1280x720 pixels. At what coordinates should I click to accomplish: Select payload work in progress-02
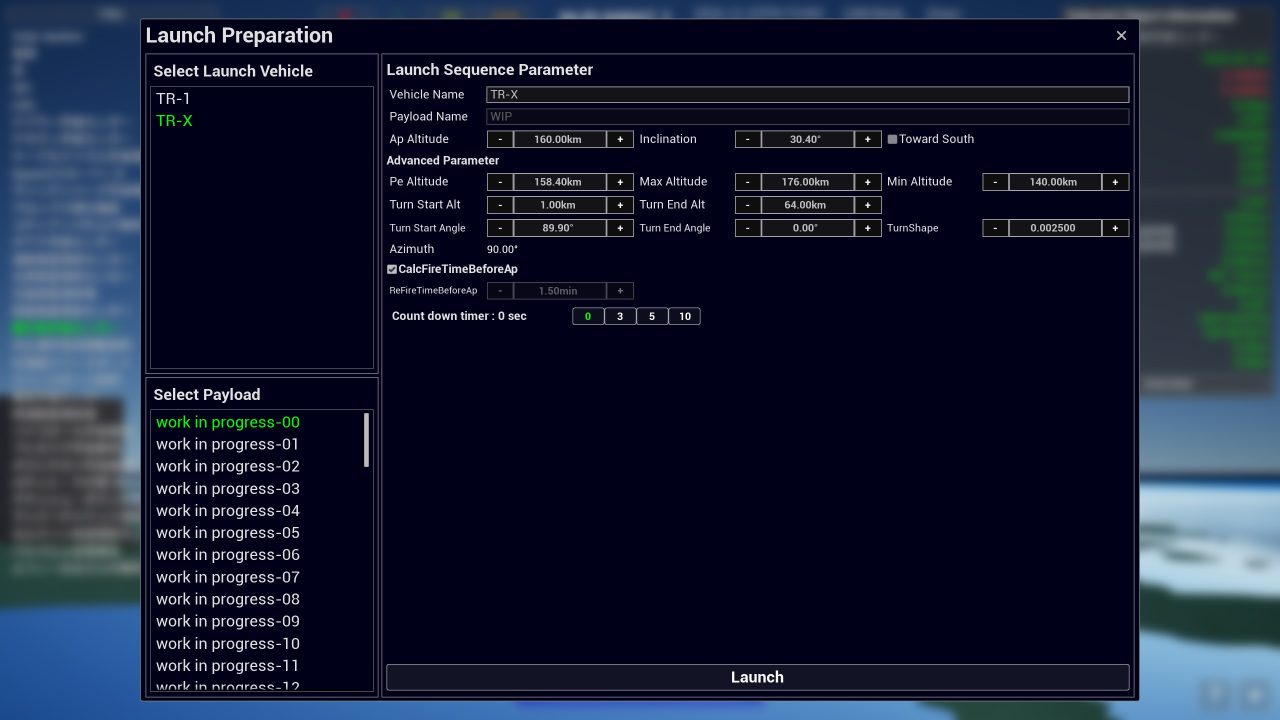pyautogui.click(x=228, y=466)
